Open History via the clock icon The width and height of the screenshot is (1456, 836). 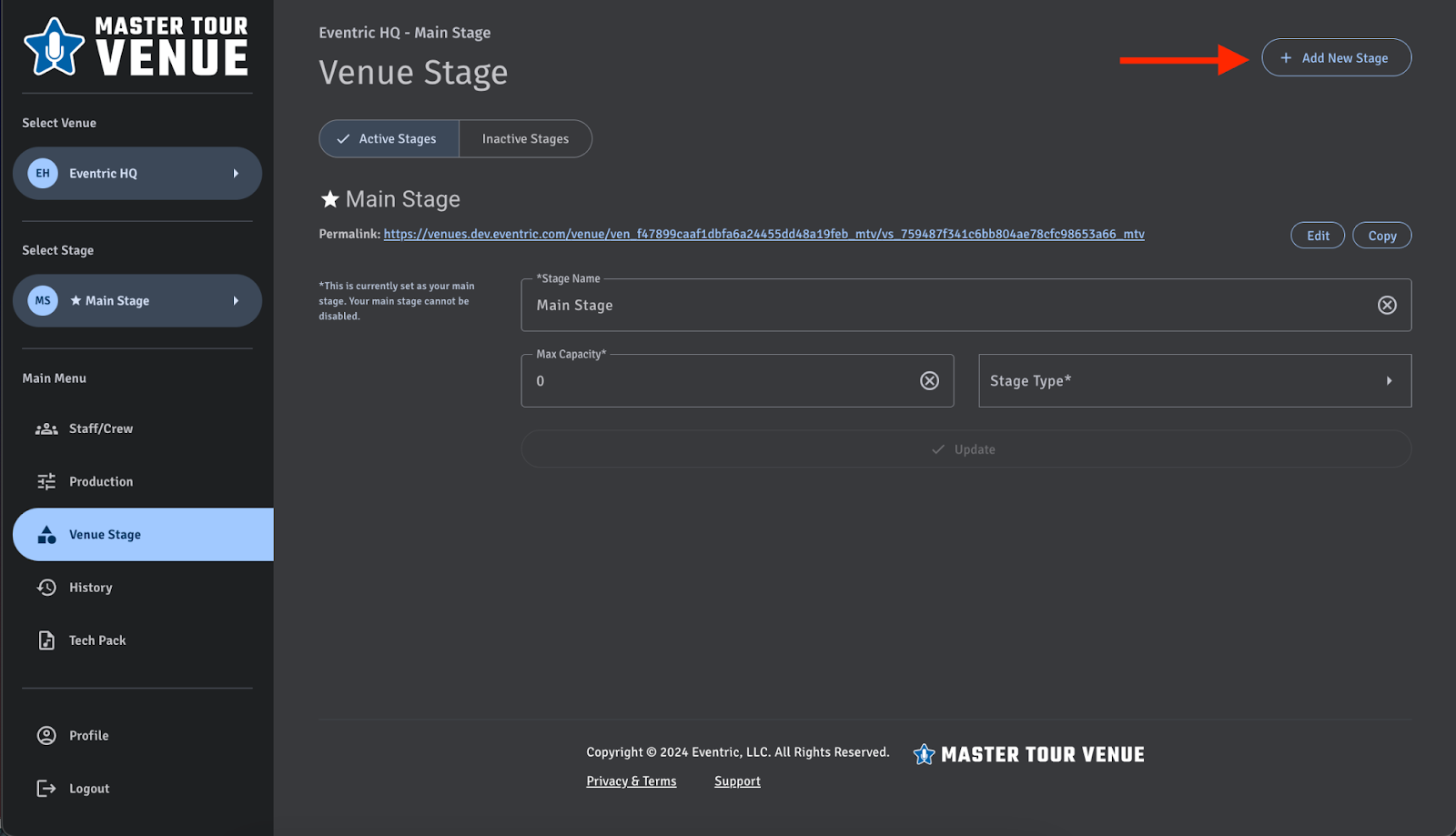(x=45, y=587)
